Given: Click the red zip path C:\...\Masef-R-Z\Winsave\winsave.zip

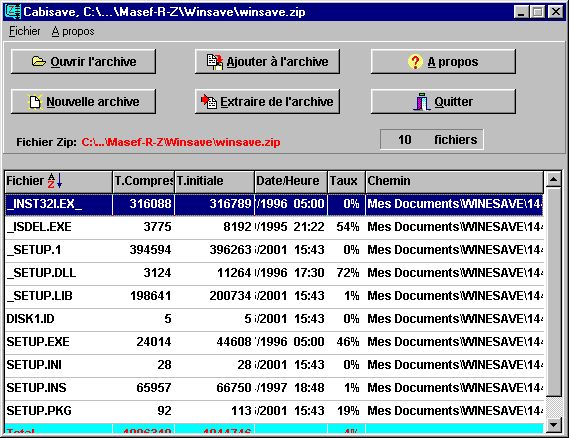Looking at the screenshot, I should click(181, 142).
